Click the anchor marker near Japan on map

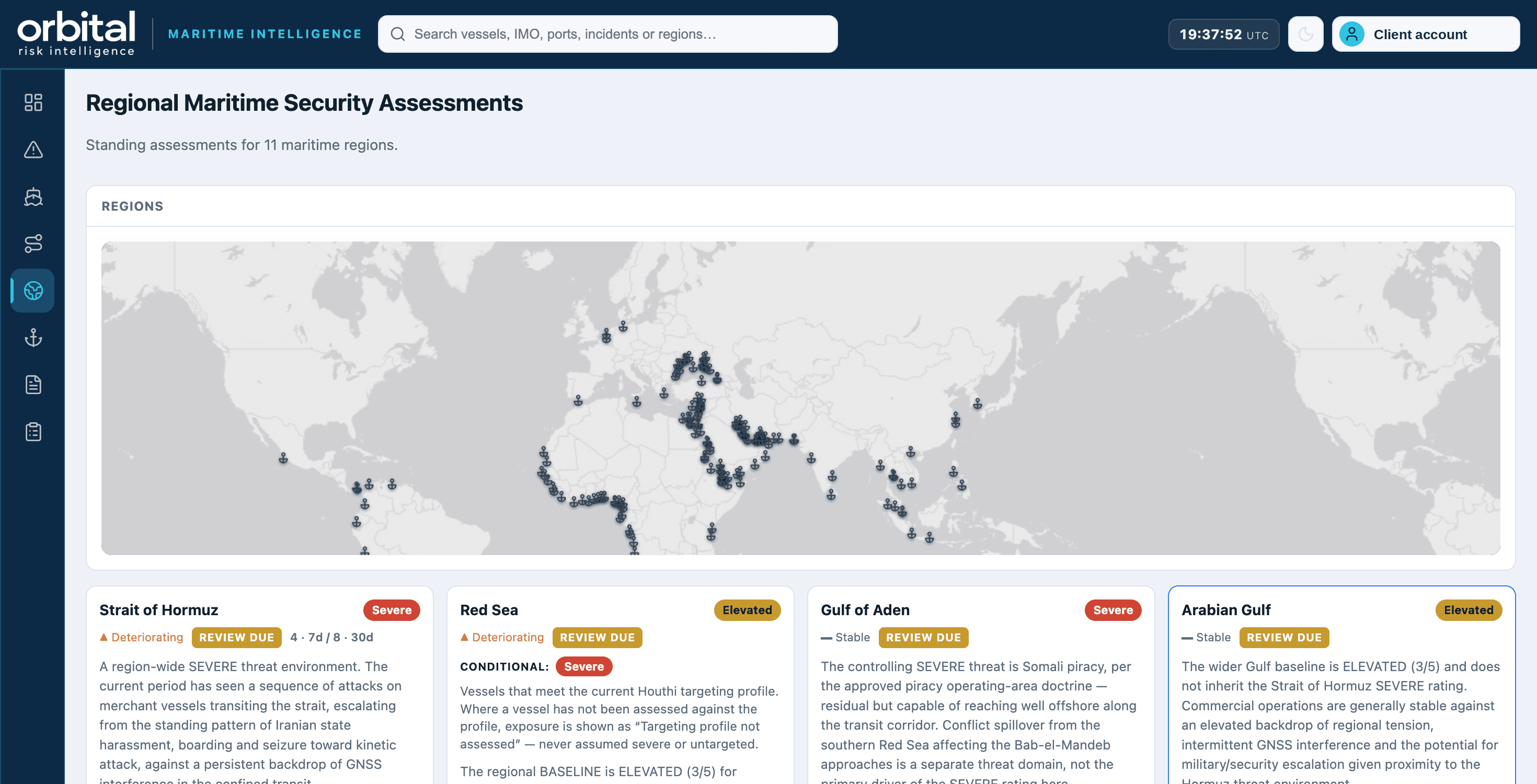tap(977, 404)
